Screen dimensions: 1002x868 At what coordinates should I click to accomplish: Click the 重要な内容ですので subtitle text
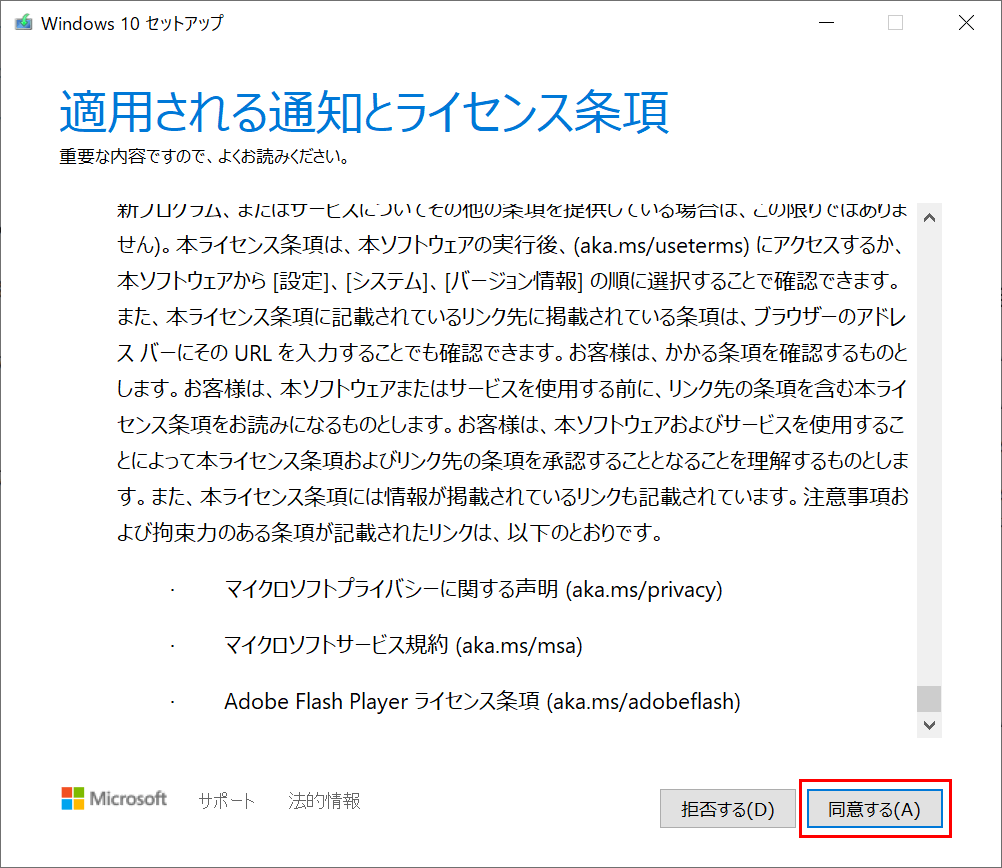(204, 157)
